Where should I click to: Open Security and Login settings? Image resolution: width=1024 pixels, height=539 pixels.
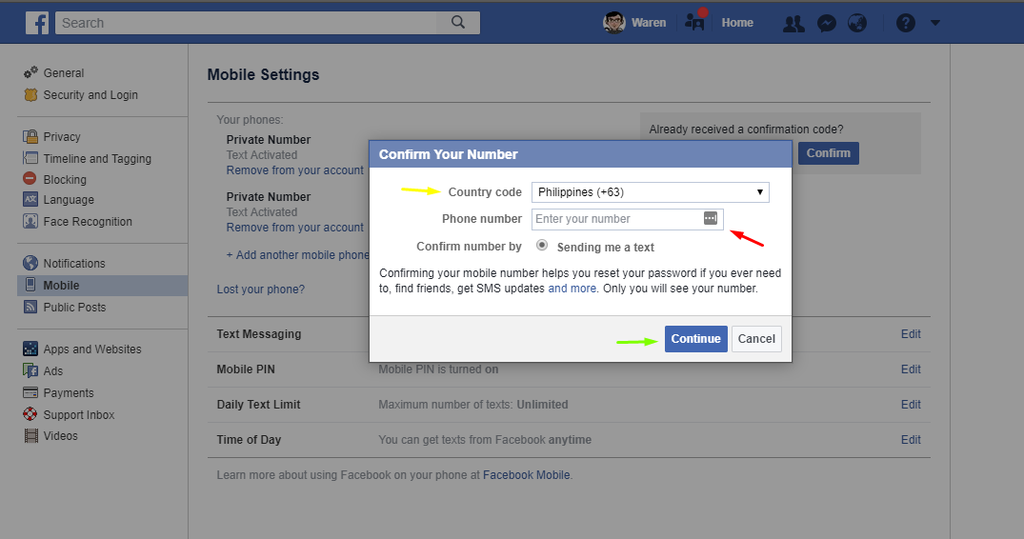tap(91, 95)
